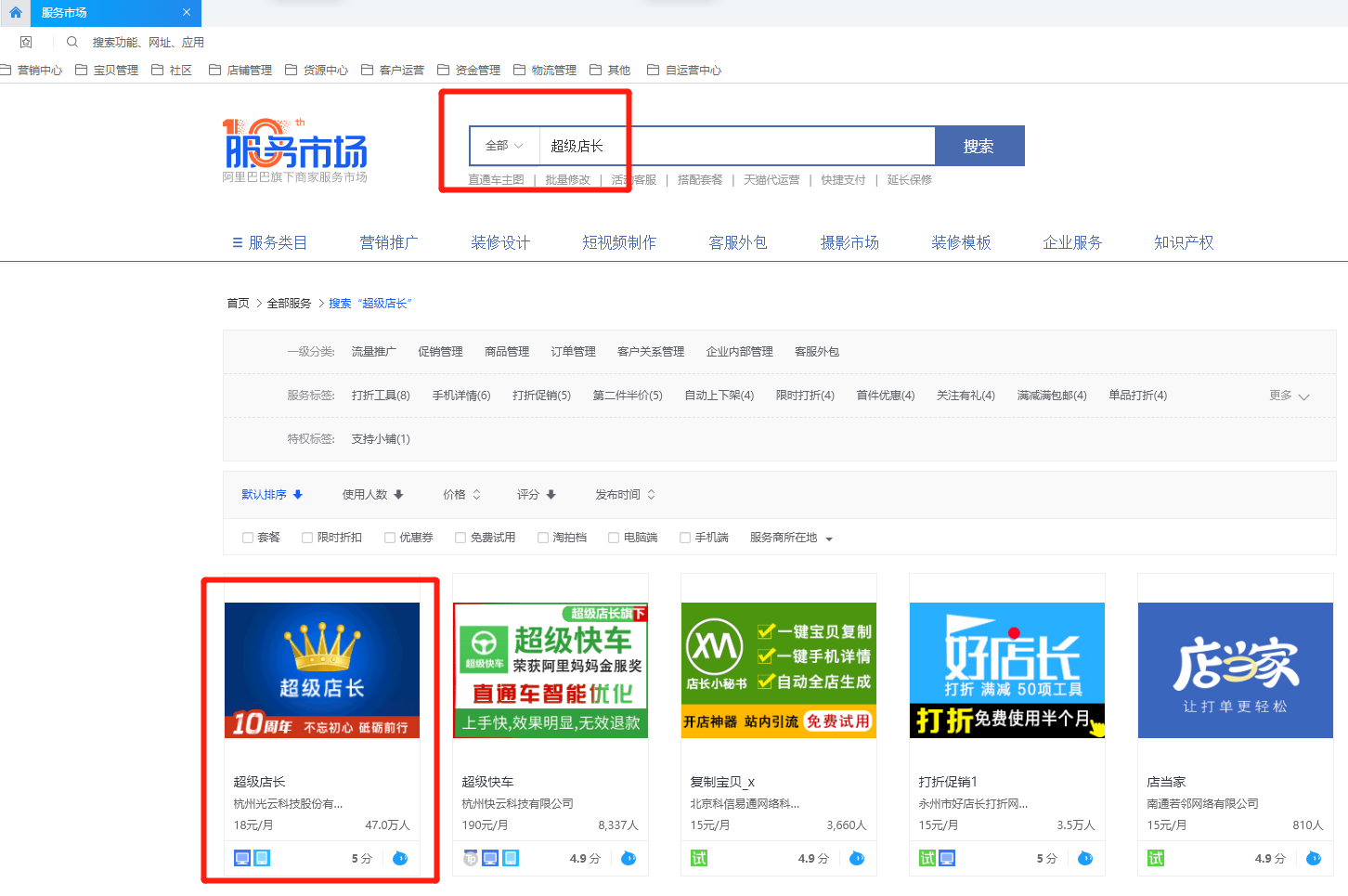Screen dimensions: 1348x896
Task: Open the star favorites icon in address bar
Action: (x=26, y=42)
